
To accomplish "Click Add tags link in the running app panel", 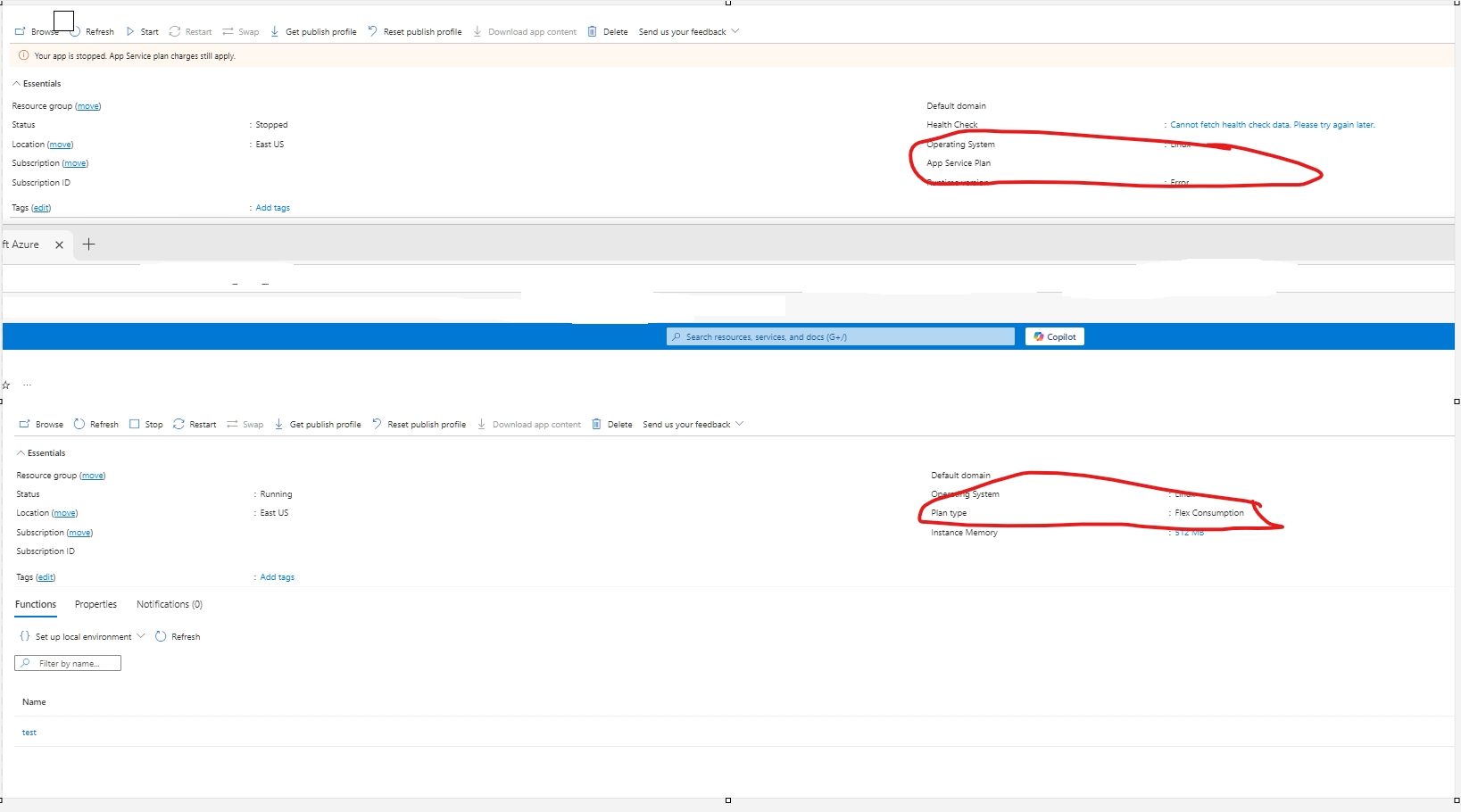I will [x=278, y=577].
